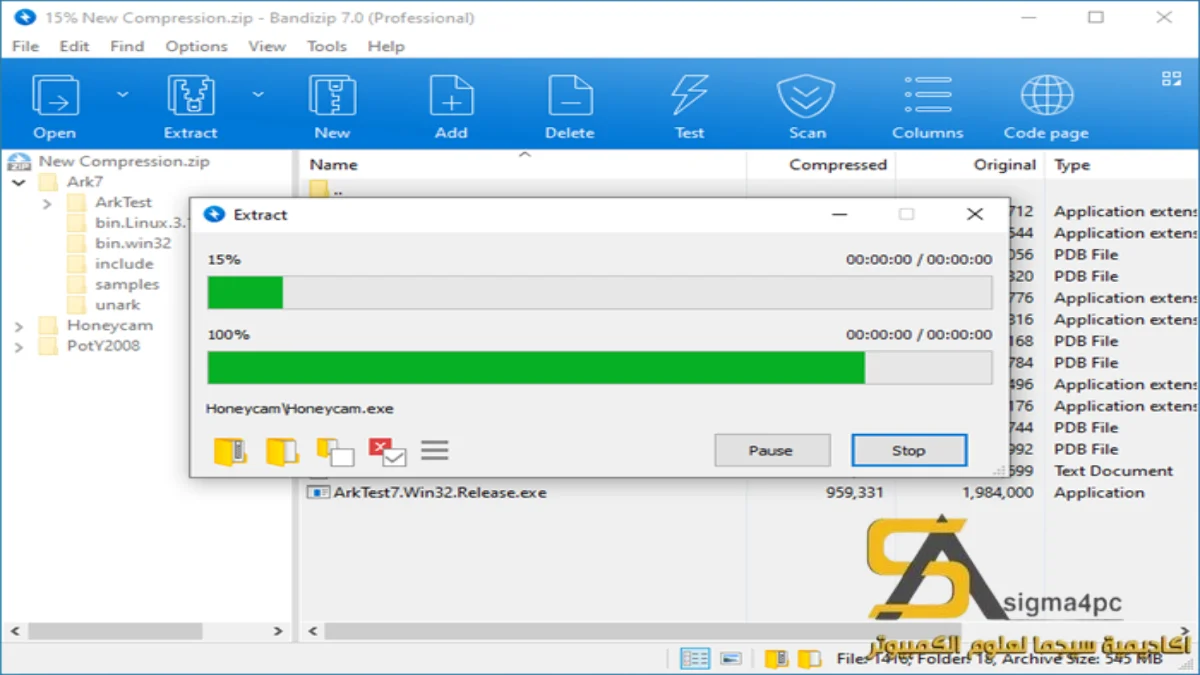Image resolution: width=1200 pixels, height=675 pixels.
Task: Click zip folder icon in status bar
Action: pos(777,658)
